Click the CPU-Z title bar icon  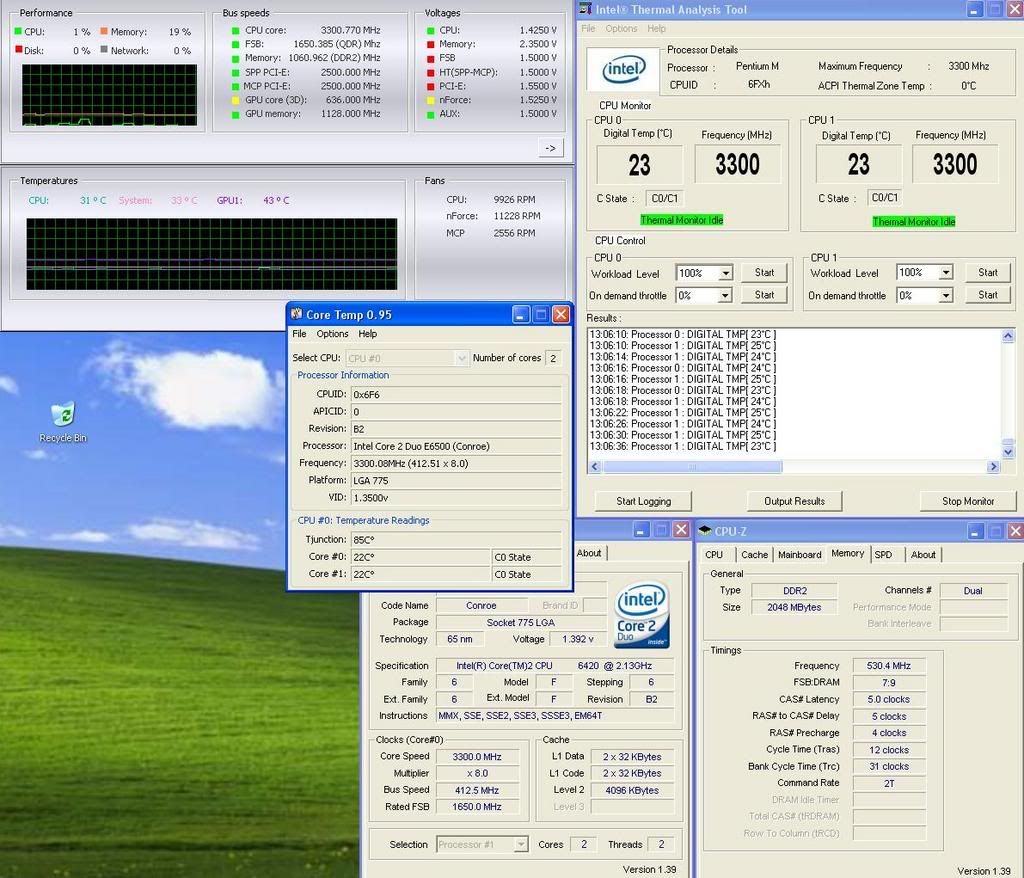click(706, 531)
